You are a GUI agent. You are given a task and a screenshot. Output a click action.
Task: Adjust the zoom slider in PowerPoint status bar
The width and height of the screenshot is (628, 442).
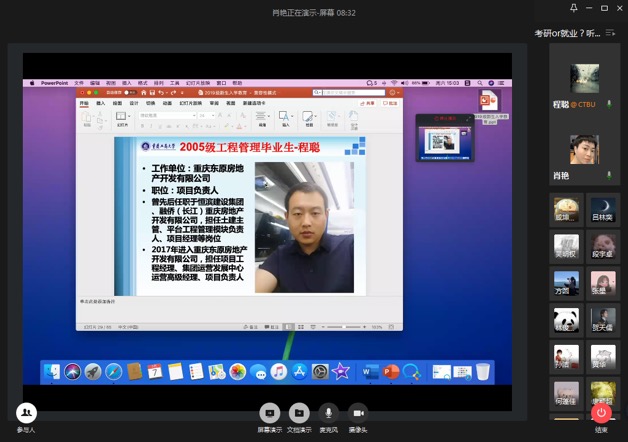(x=343, y=327)
